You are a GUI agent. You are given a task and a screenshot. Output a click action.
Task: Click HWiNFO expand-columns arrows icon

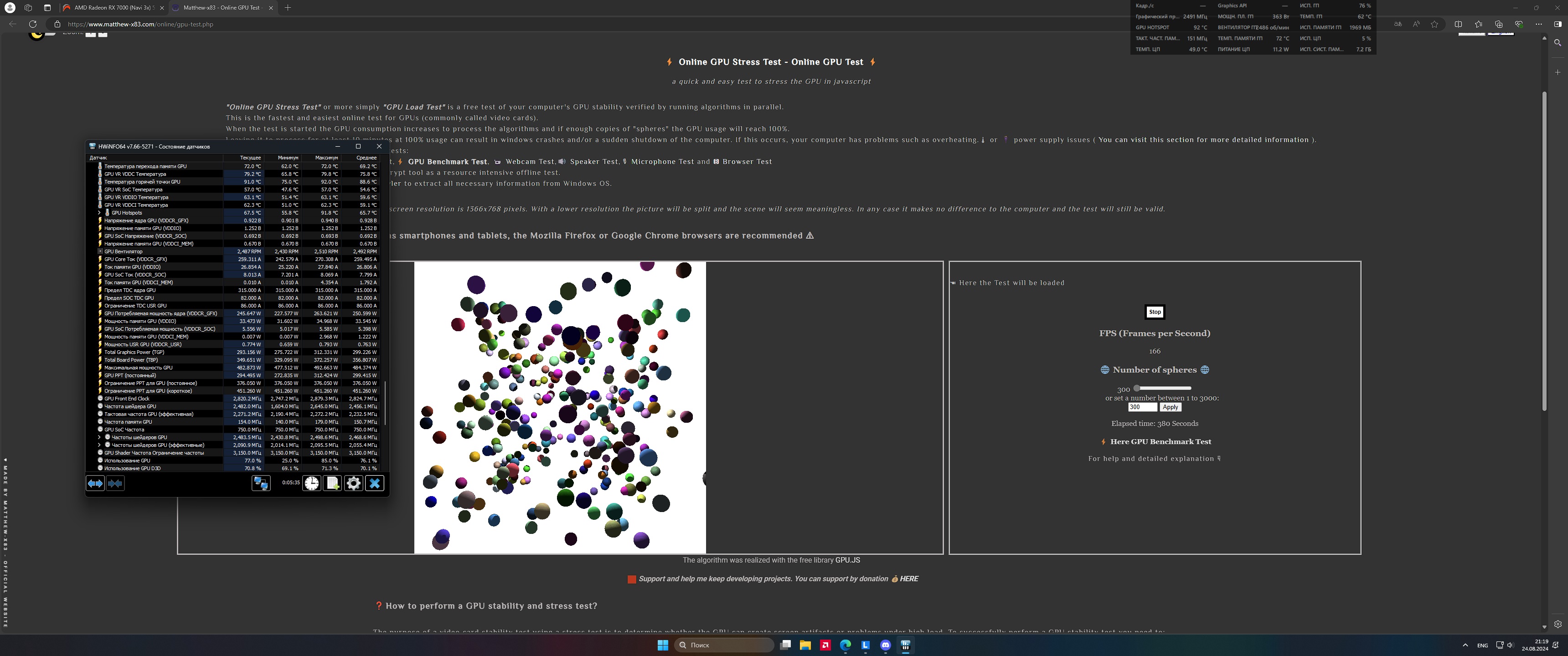click(95, 483)
